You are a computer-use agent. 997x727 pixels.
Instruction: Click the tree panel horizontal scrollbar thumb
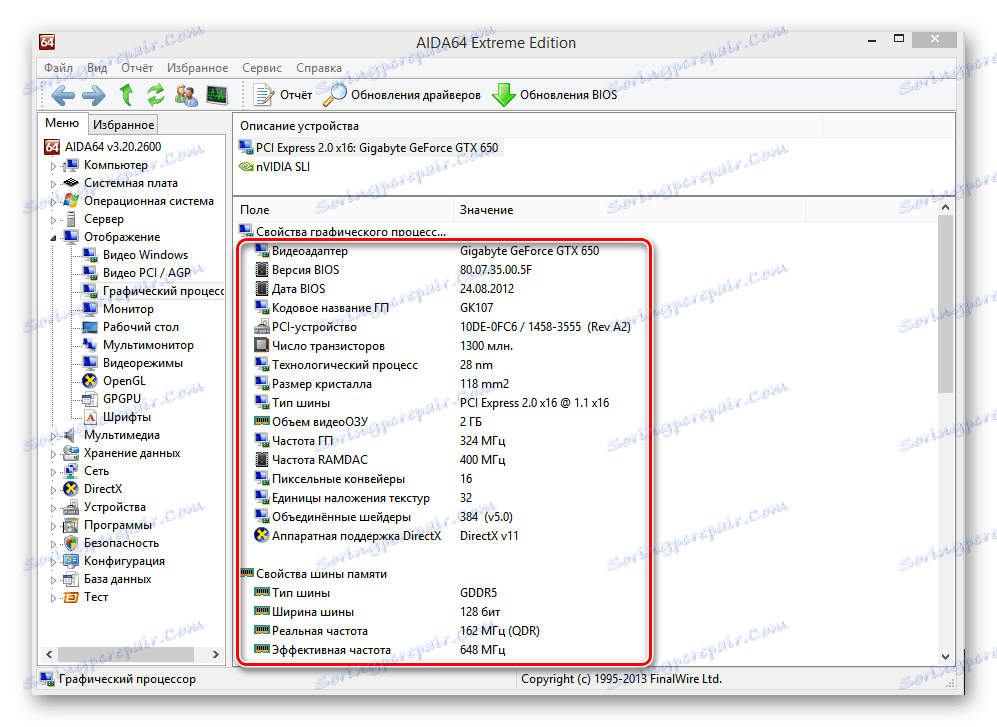[x=126, y=654]
